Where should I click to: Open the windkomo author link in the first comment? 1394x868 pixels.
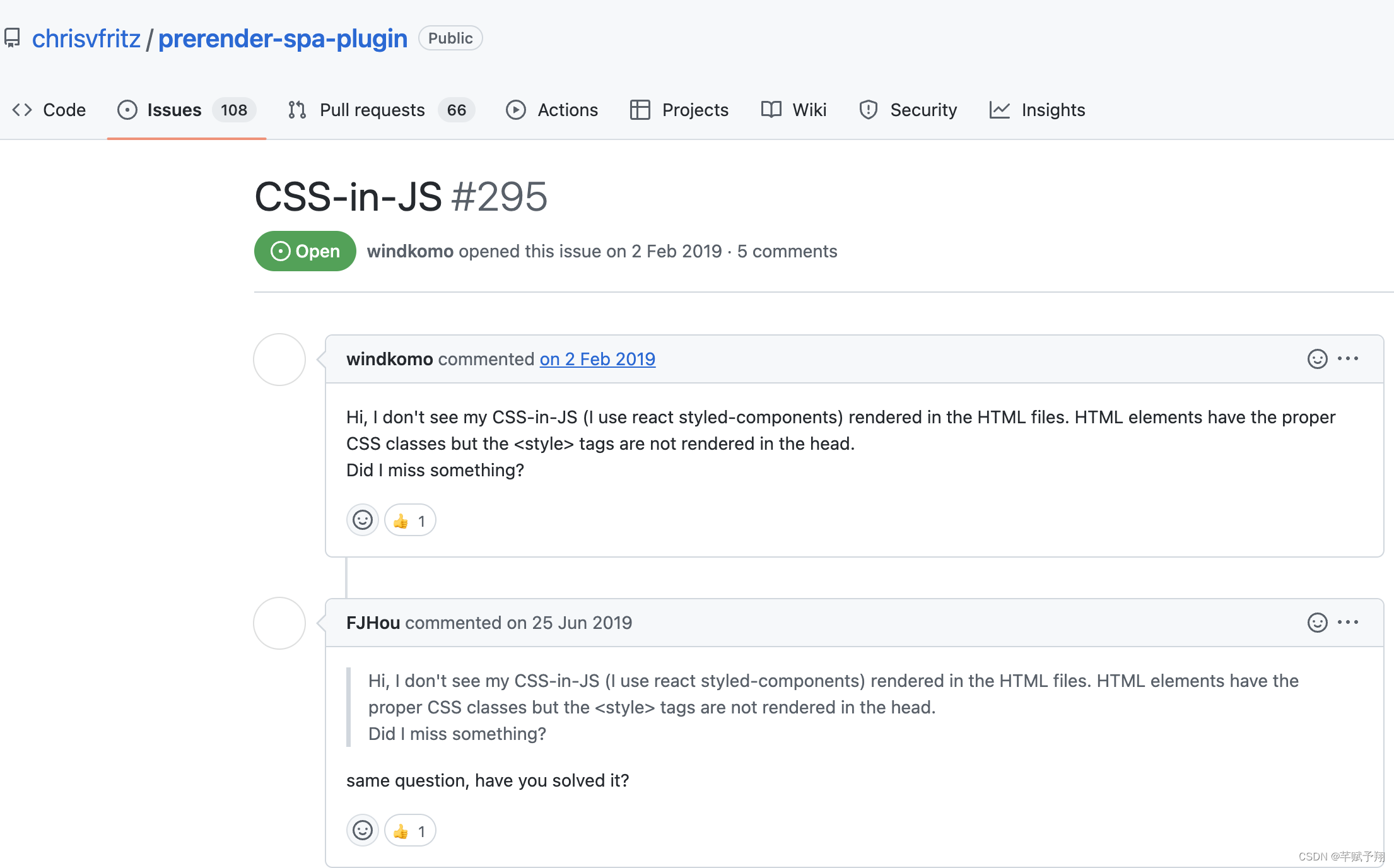click(x=390, y=359)
